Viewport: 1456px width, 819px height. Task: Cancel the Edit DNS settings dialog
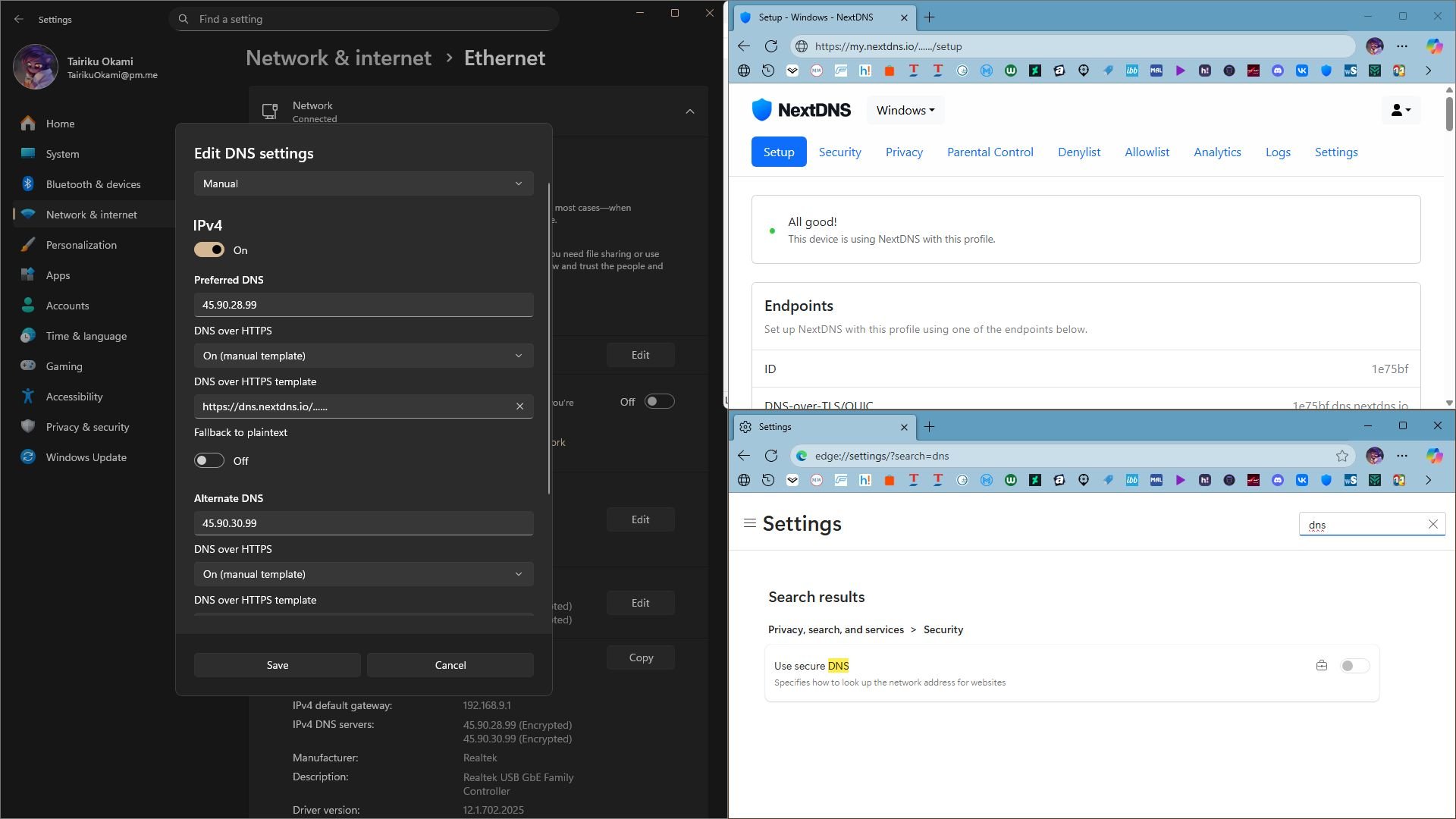tap(450, 665)
